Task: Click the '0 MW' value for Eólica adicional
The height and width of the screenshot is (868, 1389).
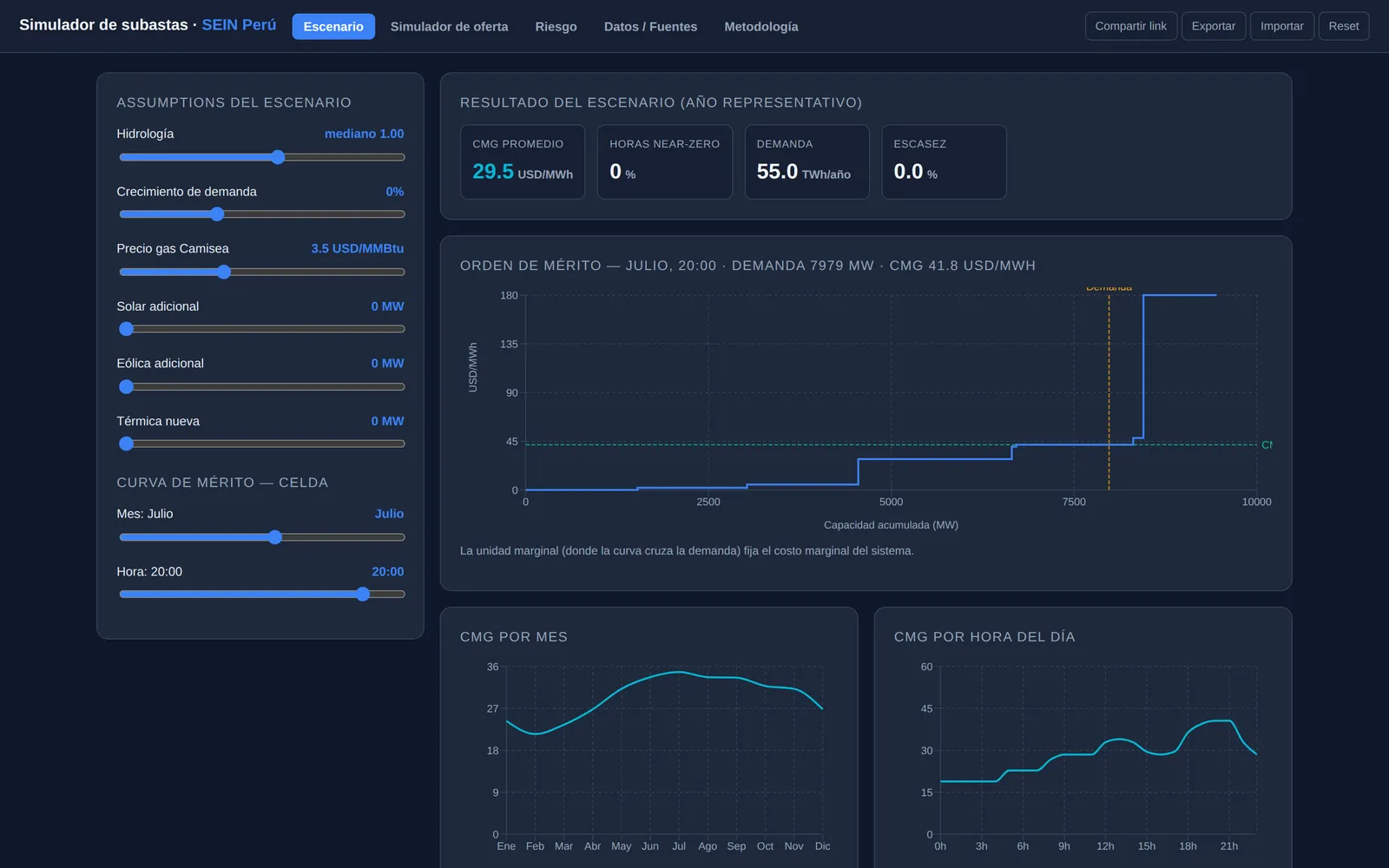Action: tap(387, 364)
